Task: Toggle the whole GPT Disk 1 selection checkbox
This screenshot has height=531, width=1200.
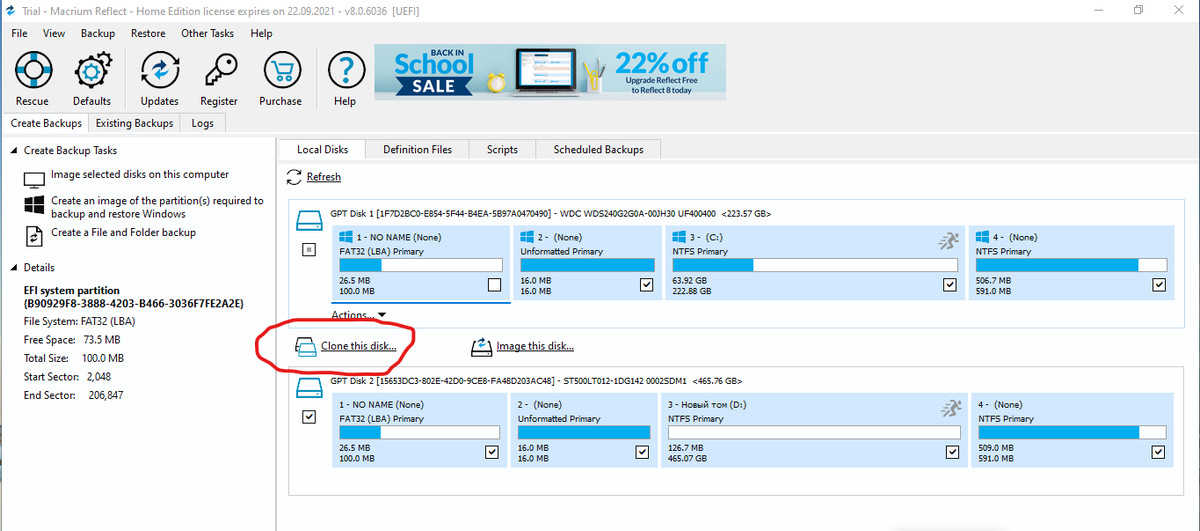Action: click(309, 250)
